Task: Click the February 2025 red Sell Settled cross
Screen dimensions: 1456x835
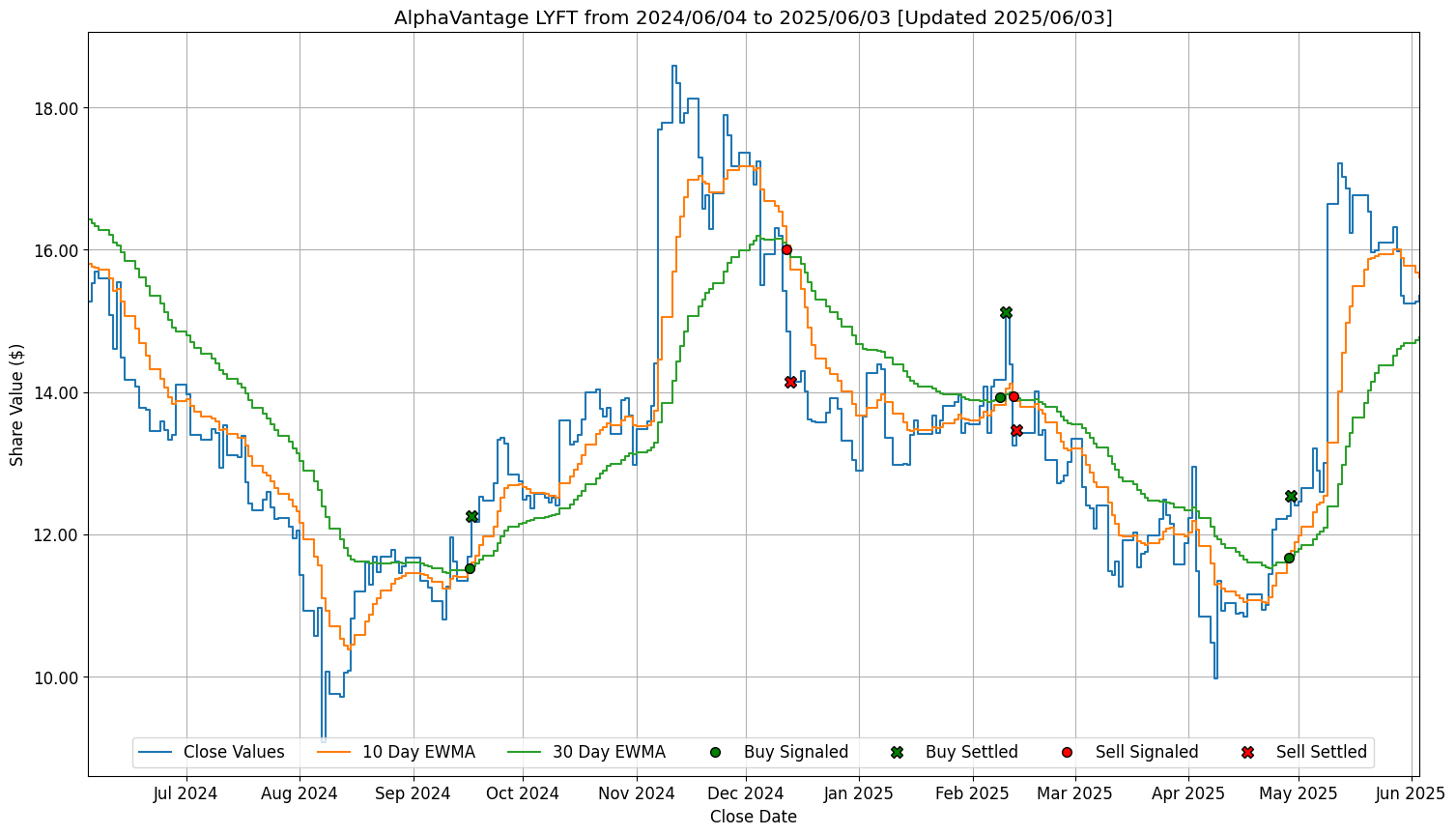Action: [x=1016, y=430]
